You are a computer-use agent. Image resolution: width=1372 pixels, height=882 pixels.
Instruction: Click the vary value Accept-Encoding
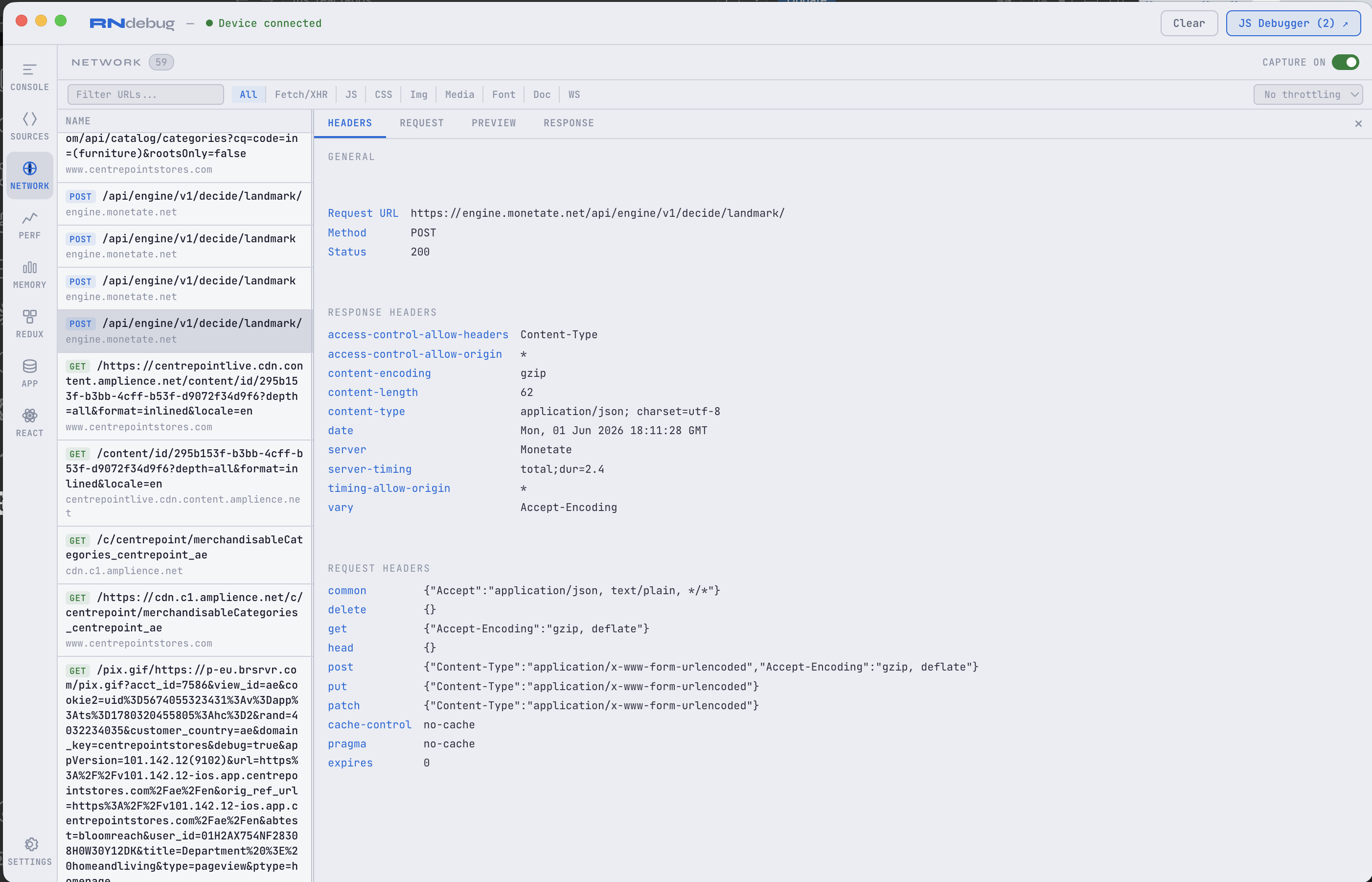pos(569,508)
